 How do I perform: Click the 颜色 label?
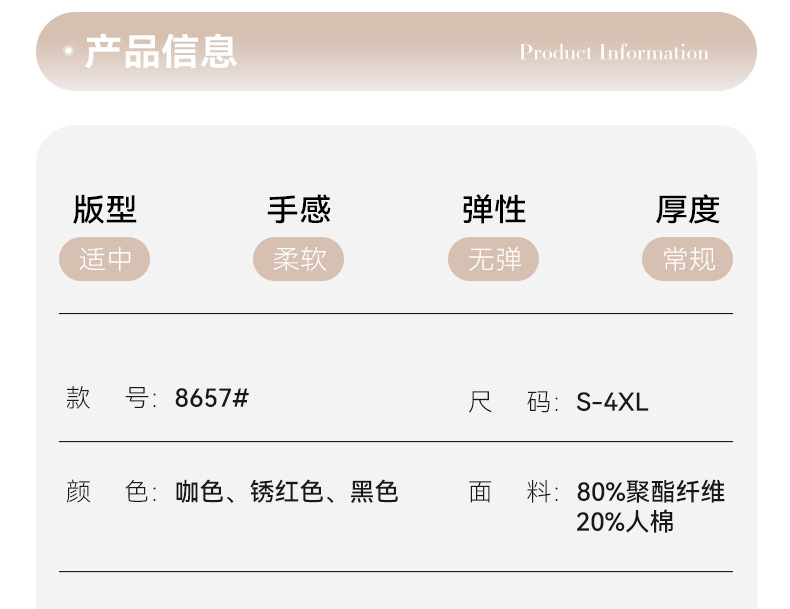111,492
